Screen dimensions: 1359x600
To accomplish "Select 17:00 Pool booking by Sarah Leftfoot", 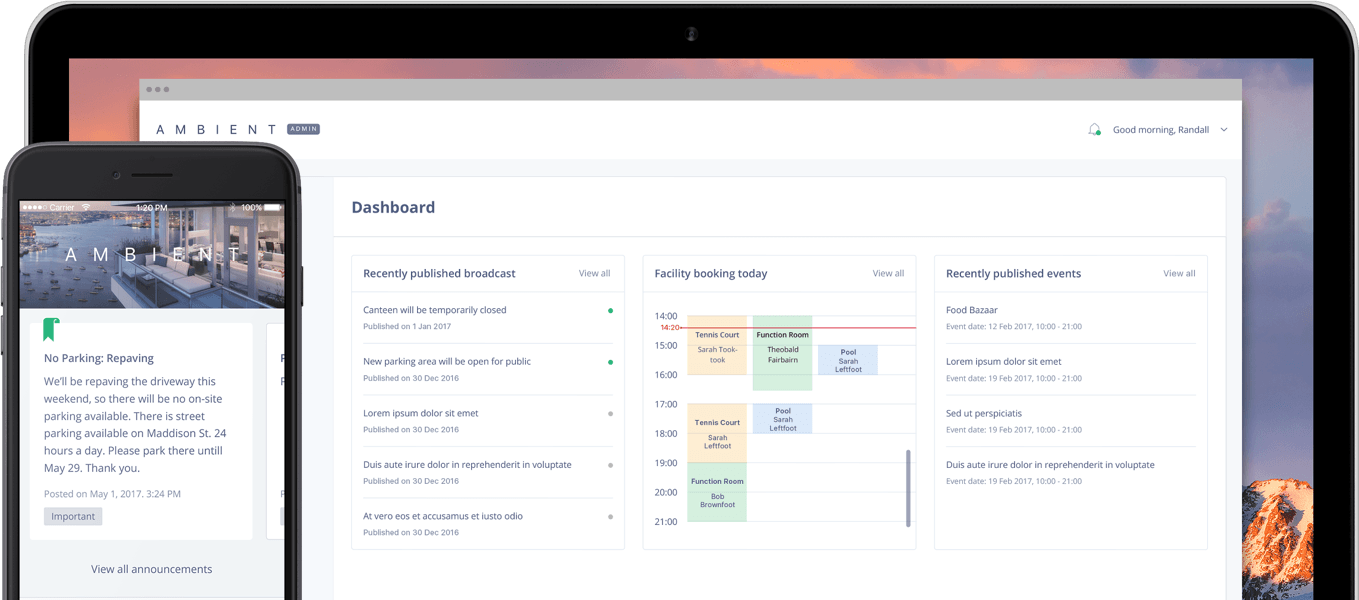I will coord(782,419).
